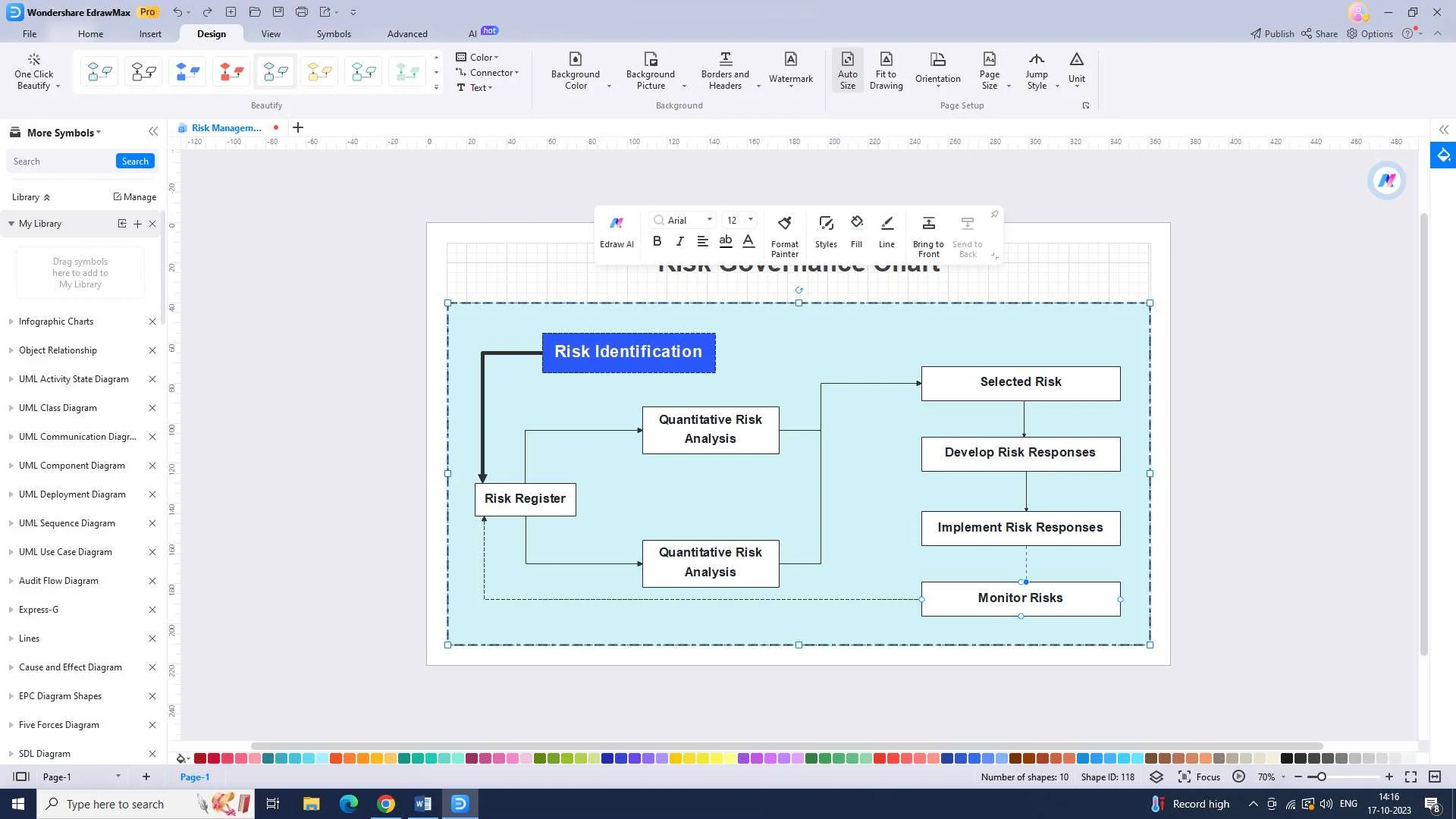Screen dimensions: 1456x819
Task: Click the Design ribbon tab
Action: pyautogui.click(x=211, y=33)
